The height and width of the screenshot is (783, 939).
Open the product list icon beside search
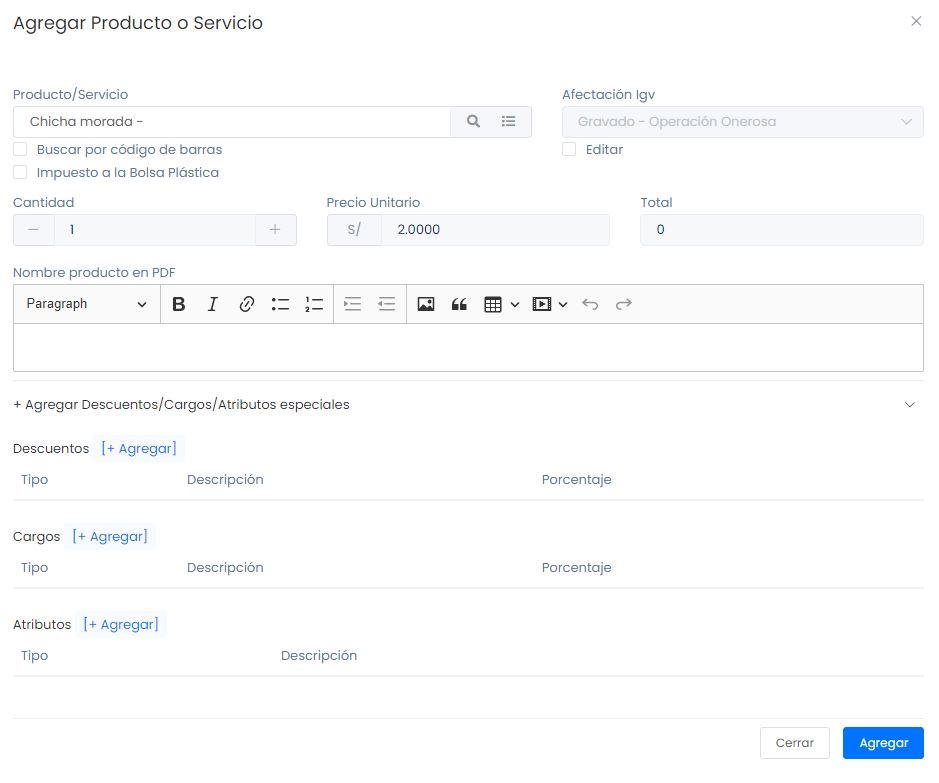pos(509,122)
